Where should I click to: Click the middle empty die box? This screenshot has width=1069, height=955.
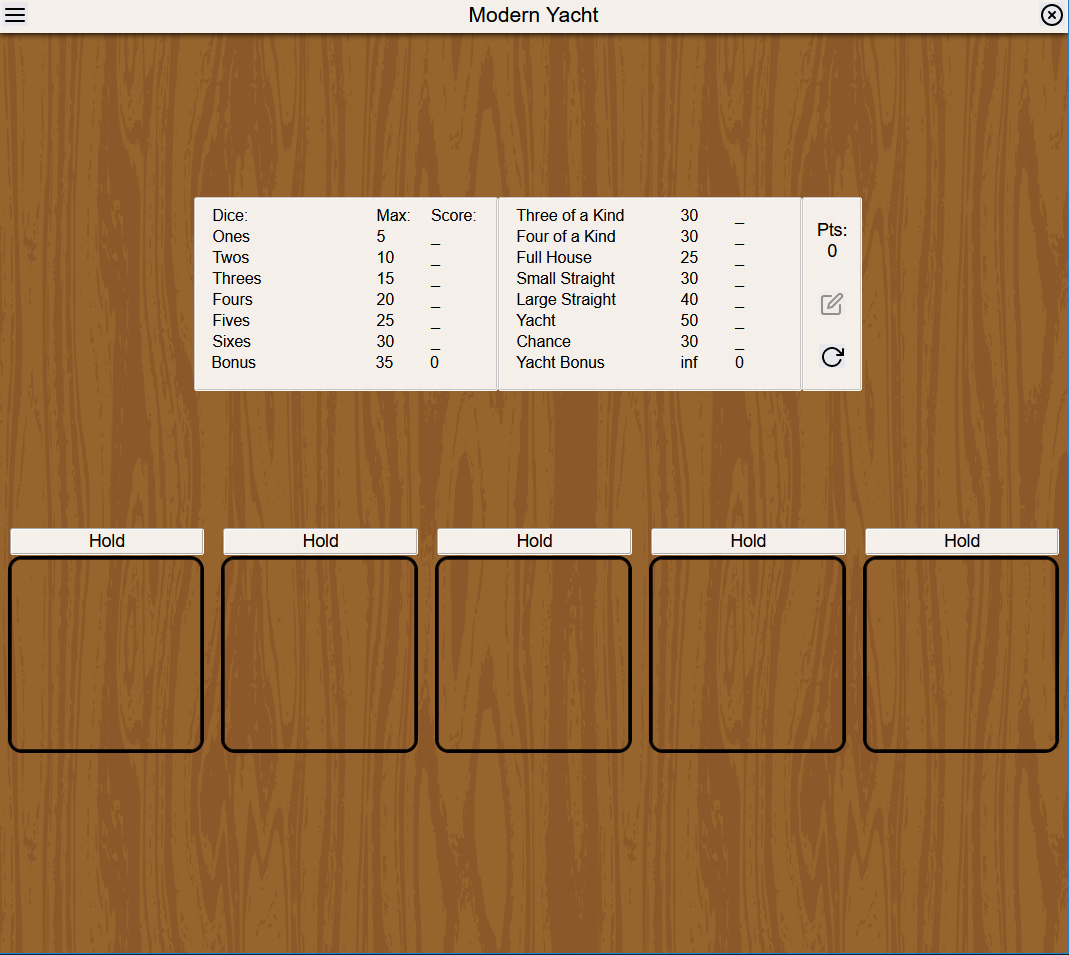coord(534,654)
